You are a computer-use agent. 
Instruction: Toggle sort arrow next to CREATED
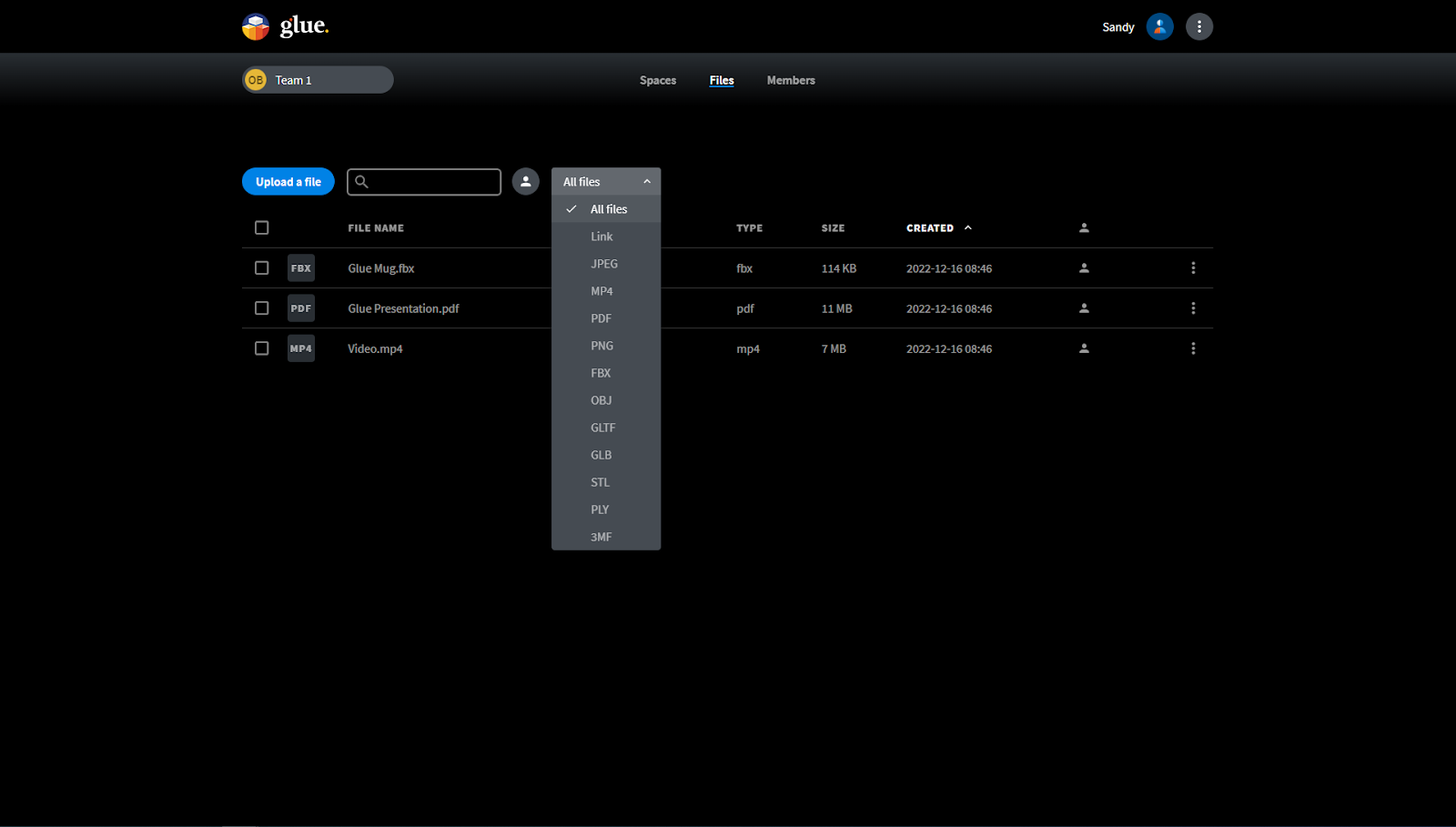point(968,227)
